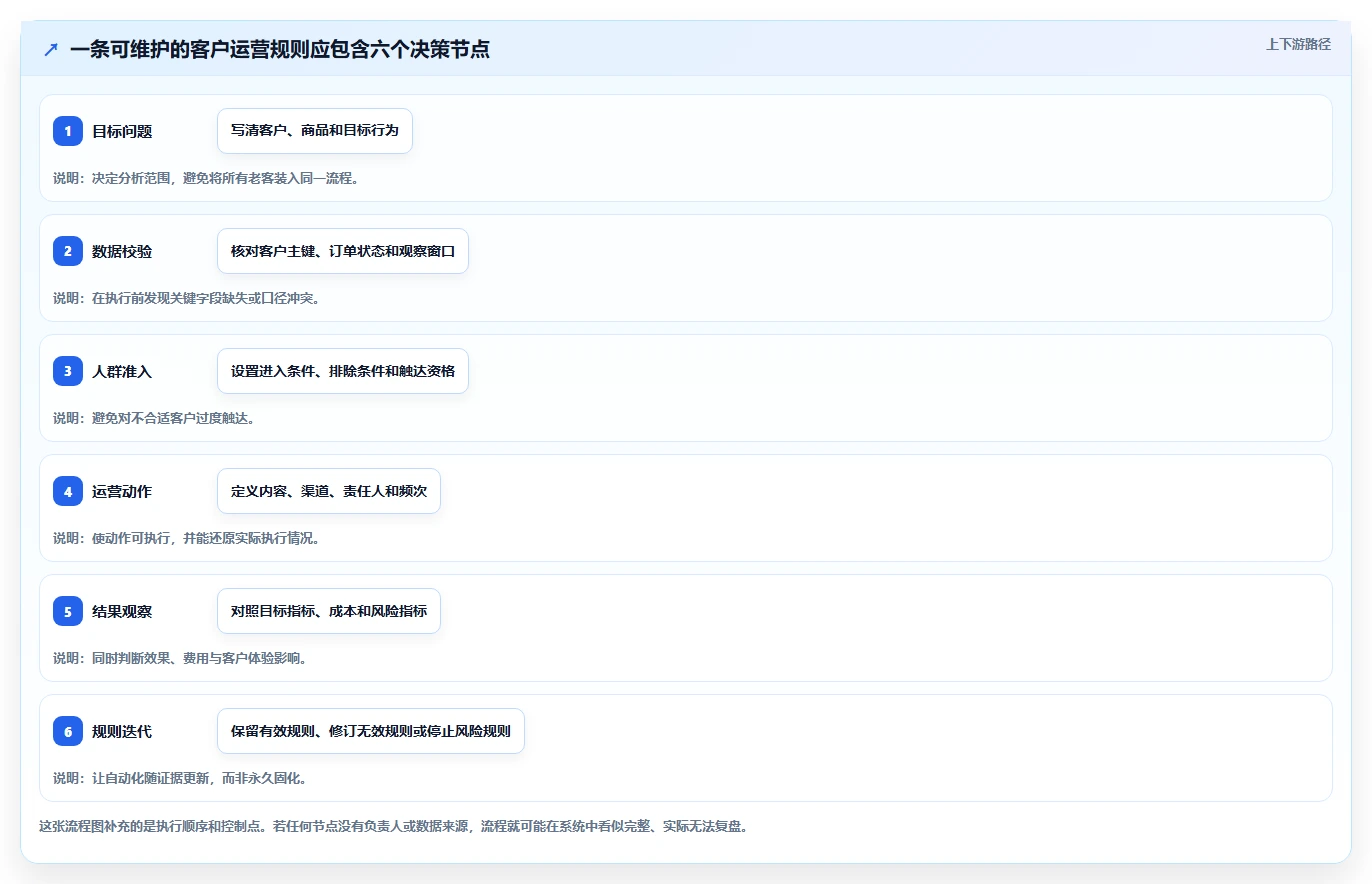The image size is (1372, 884).
Task: Click the main heading about 六个决策节点
Action: point(280,49)
